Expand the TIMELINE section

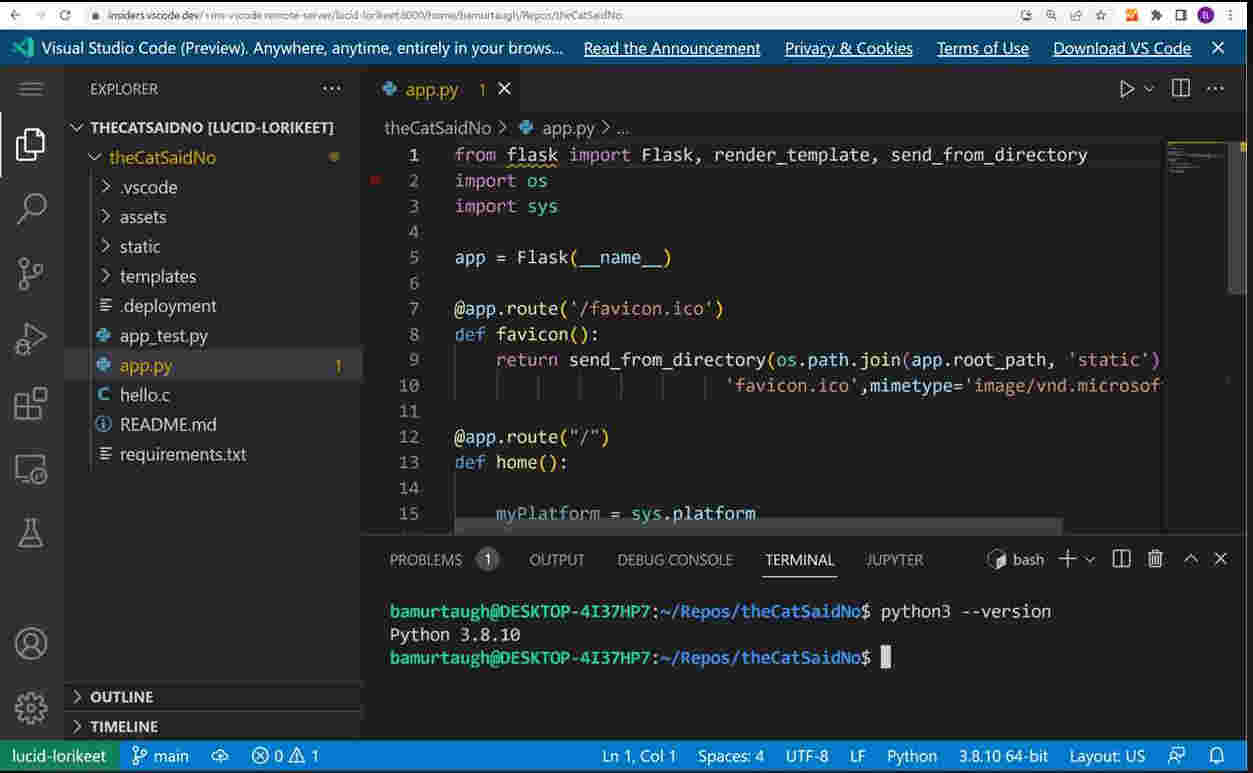coord(212,727)
